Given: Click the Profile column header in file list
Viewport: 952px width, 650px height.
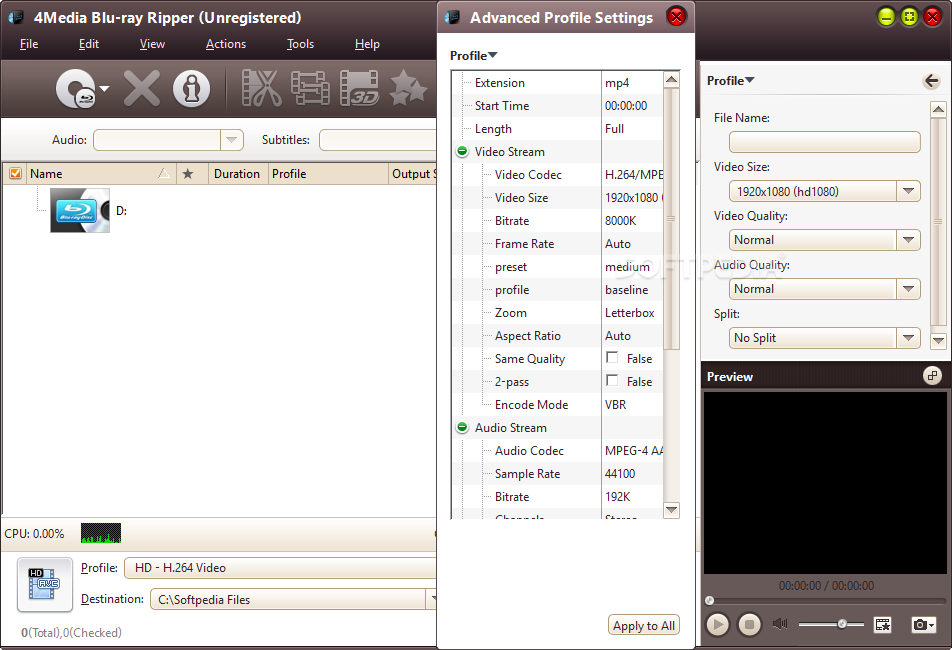Looking at the screenshot, I should (328, 174).
